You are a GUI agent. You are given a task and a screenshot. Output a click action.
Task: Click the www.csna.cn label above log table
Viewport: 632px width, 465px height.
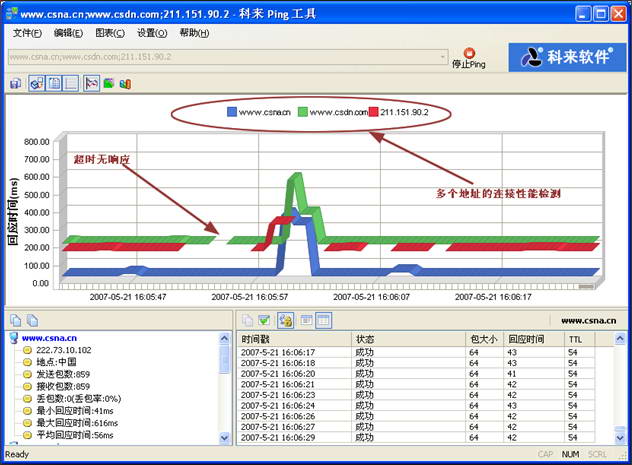[588, 321]
